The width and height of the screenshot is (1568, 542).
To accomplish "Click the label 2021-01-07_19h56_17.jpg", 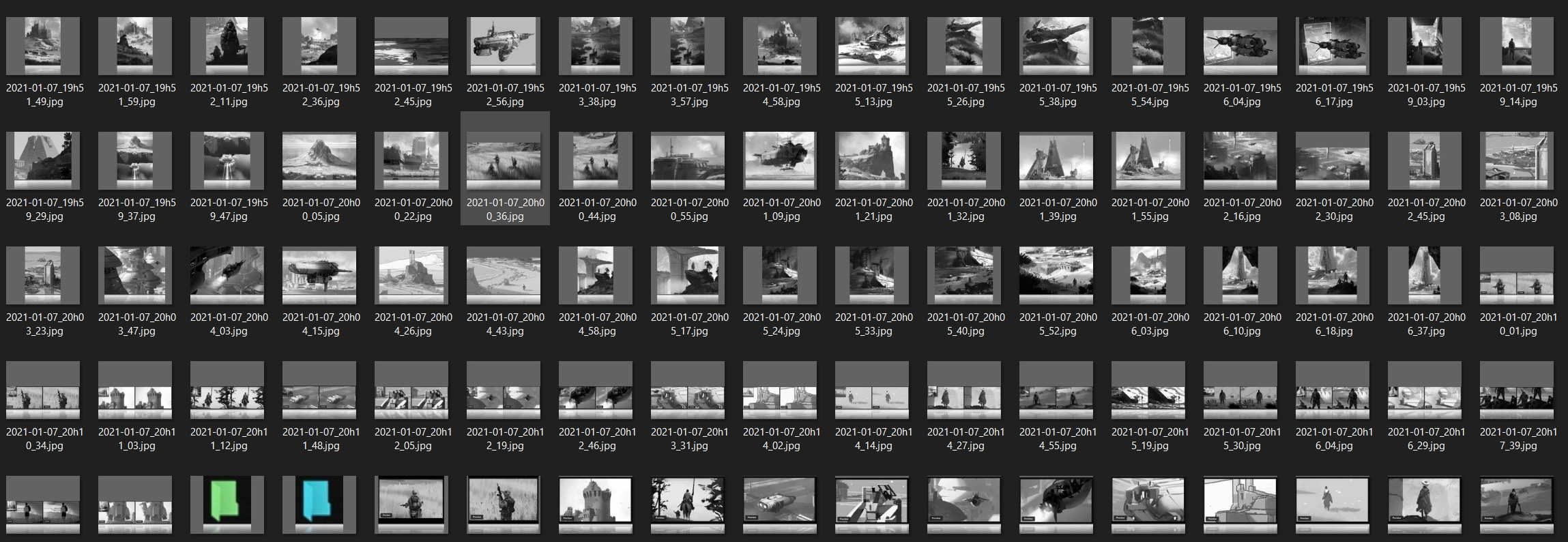I will point(1335,95).
